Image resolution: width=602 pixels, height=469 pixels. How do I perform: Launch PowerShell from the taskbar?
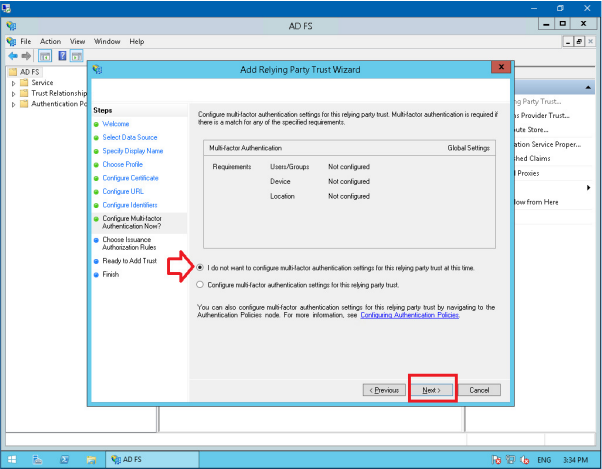[64, 459]
